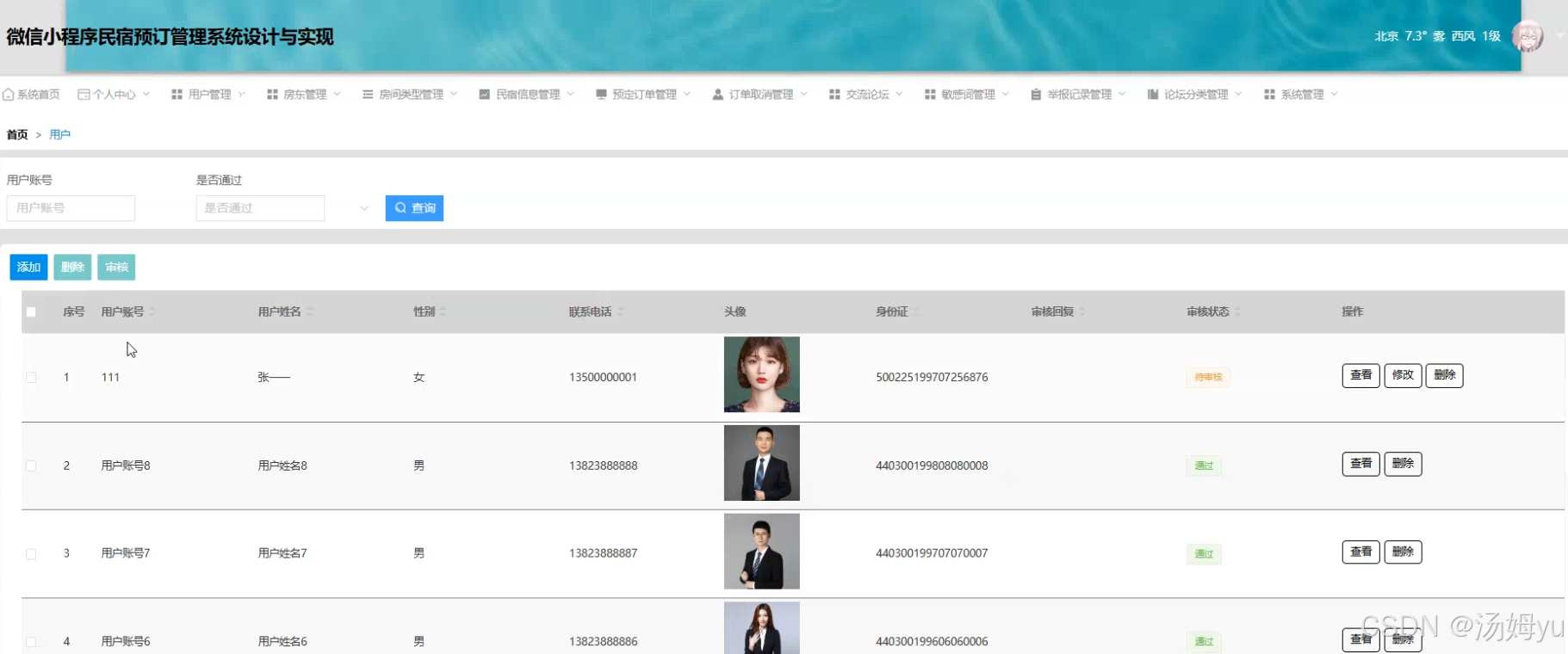The width and height of the screenshot is (1568, 654).
Task: Tick the select-all checkbox in table header
Action: point(31,312)
